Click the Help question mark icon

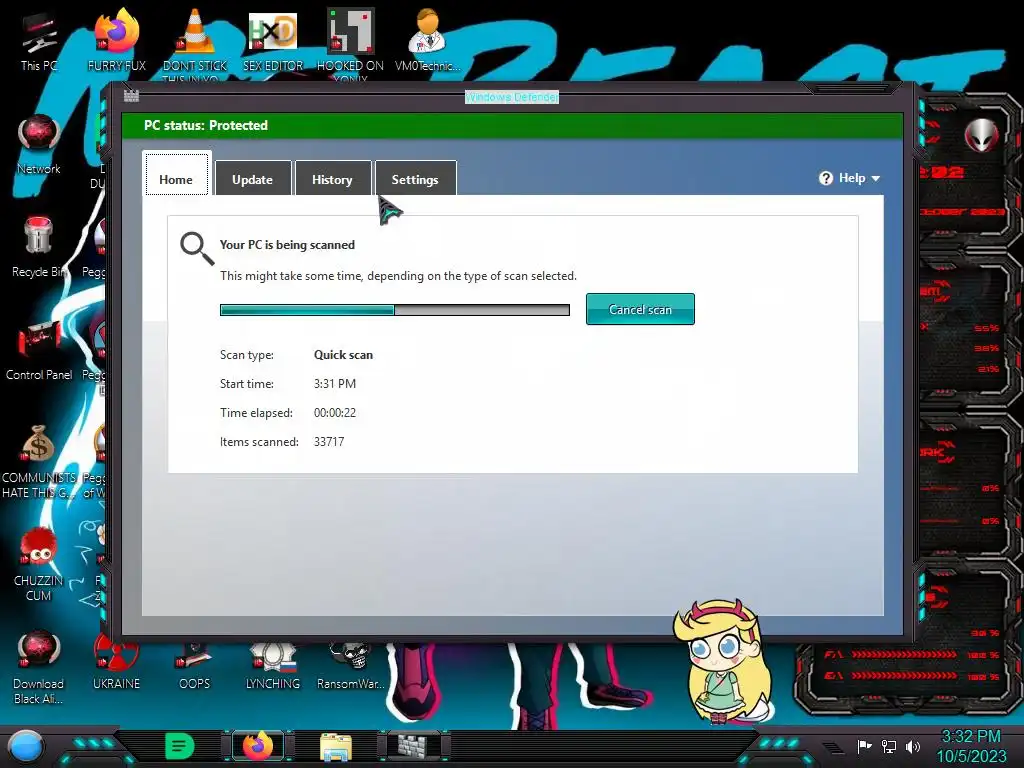click(825, 178)
